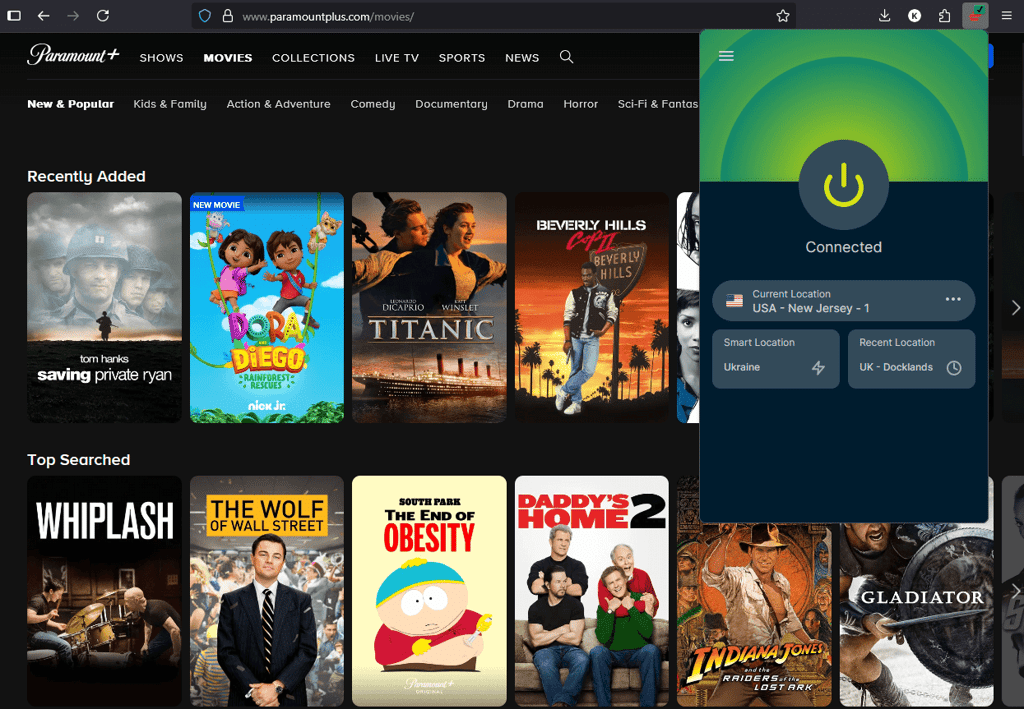Screen dimensions: 1024x709
Task: Click the Connected status text
Action: coord(843,247)
